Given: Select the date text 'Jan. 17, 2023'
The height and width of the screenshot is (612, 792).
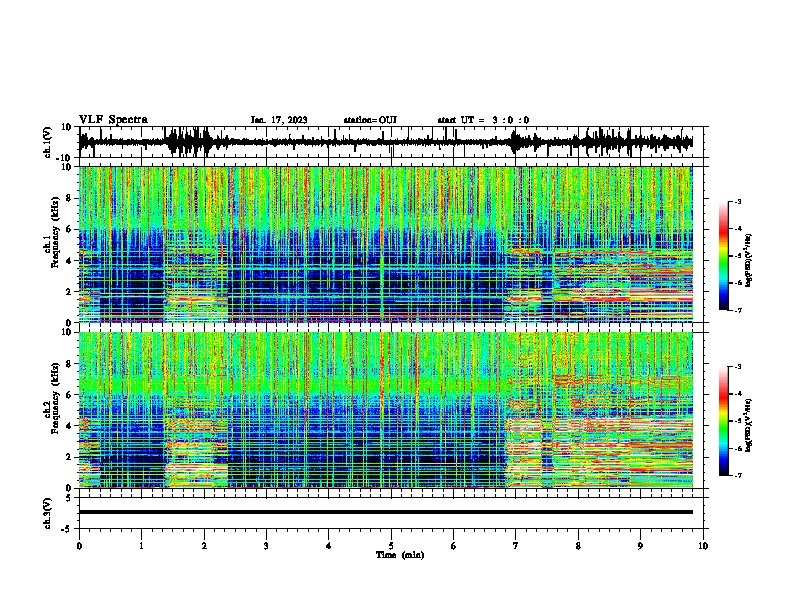Looking at the screenshot, I should pos(279,120).
